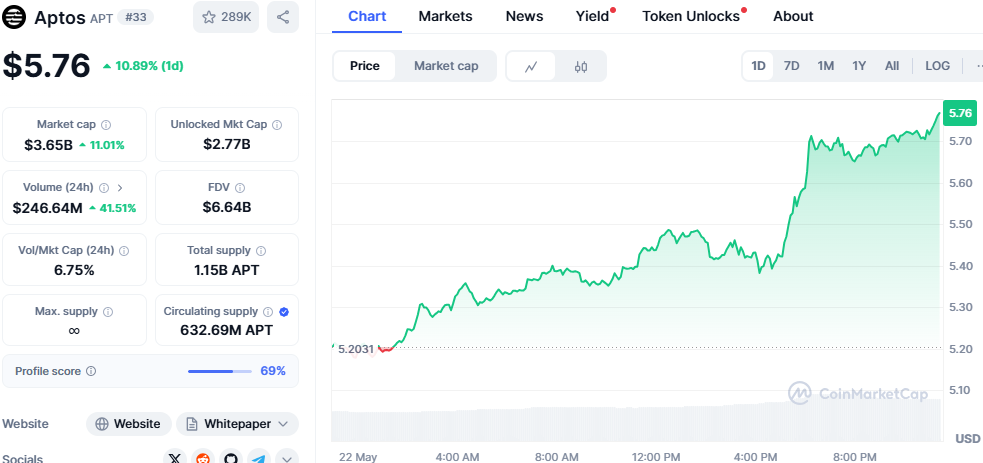The image size is (983, 463).
Task: Click the 5.2031 opening price label
Action: pos(355,349)
